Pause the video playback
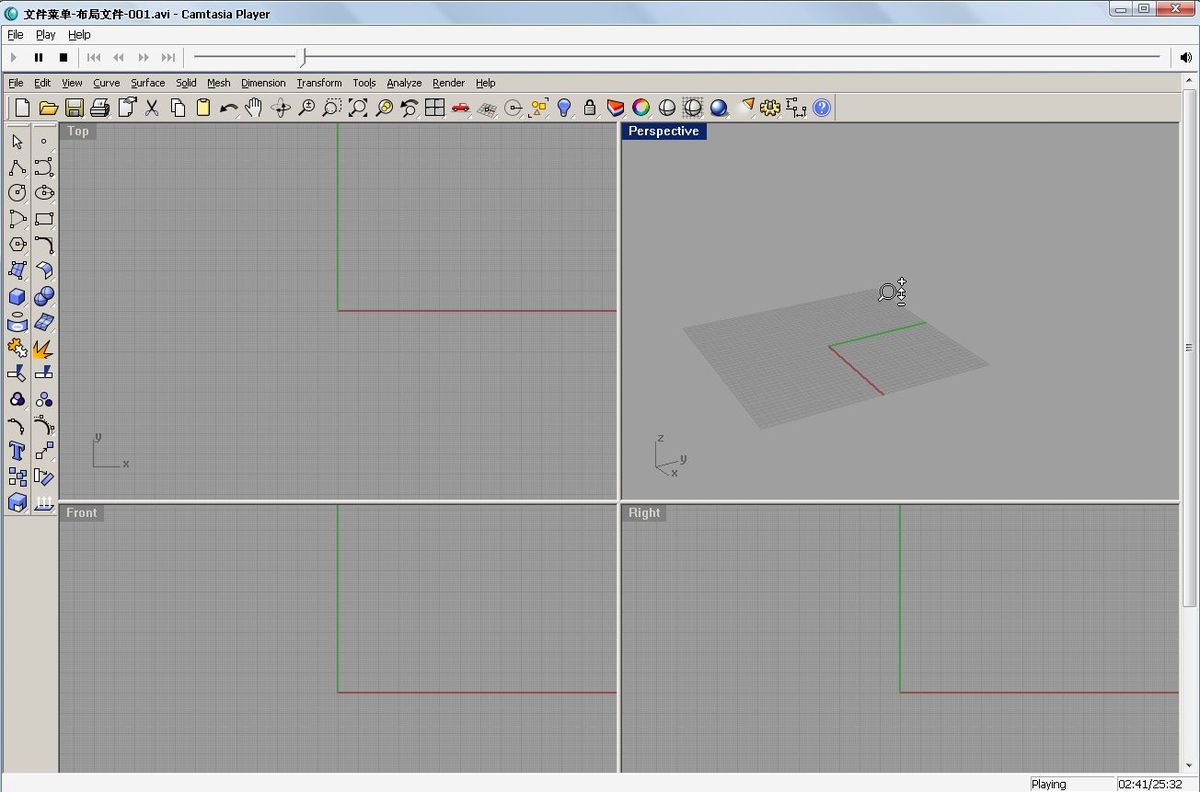 [38, 58]
